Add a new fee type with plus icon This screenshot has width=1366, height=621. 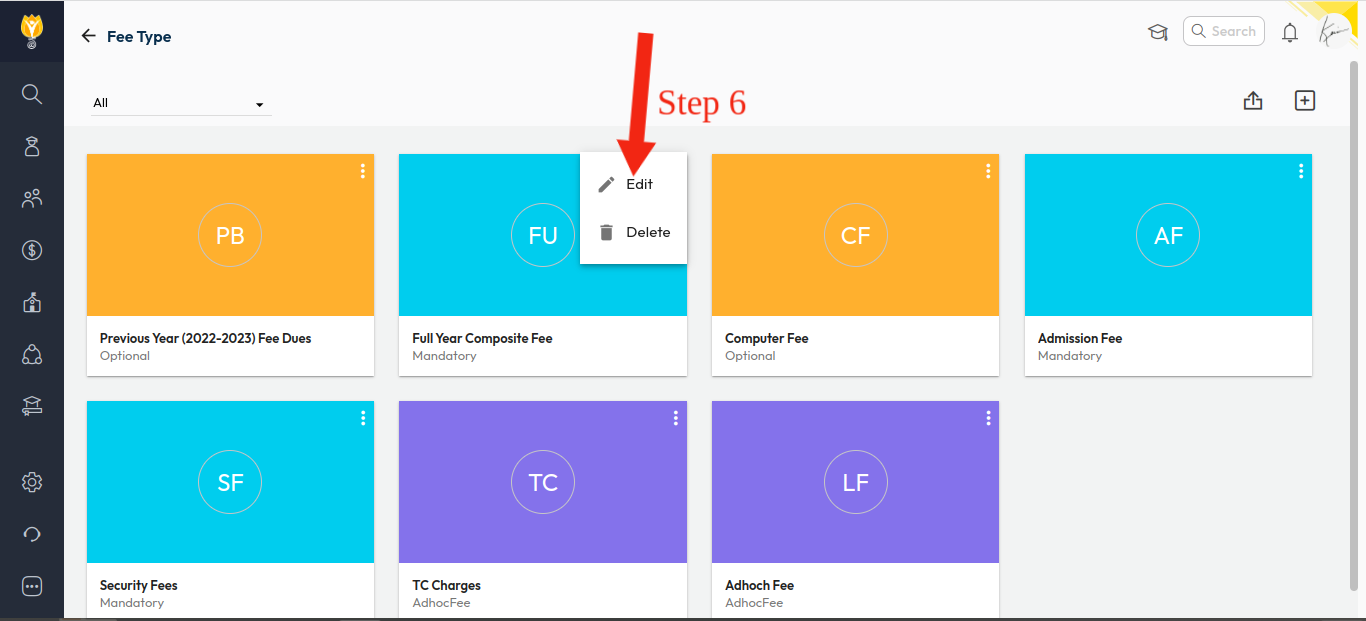1305,101
